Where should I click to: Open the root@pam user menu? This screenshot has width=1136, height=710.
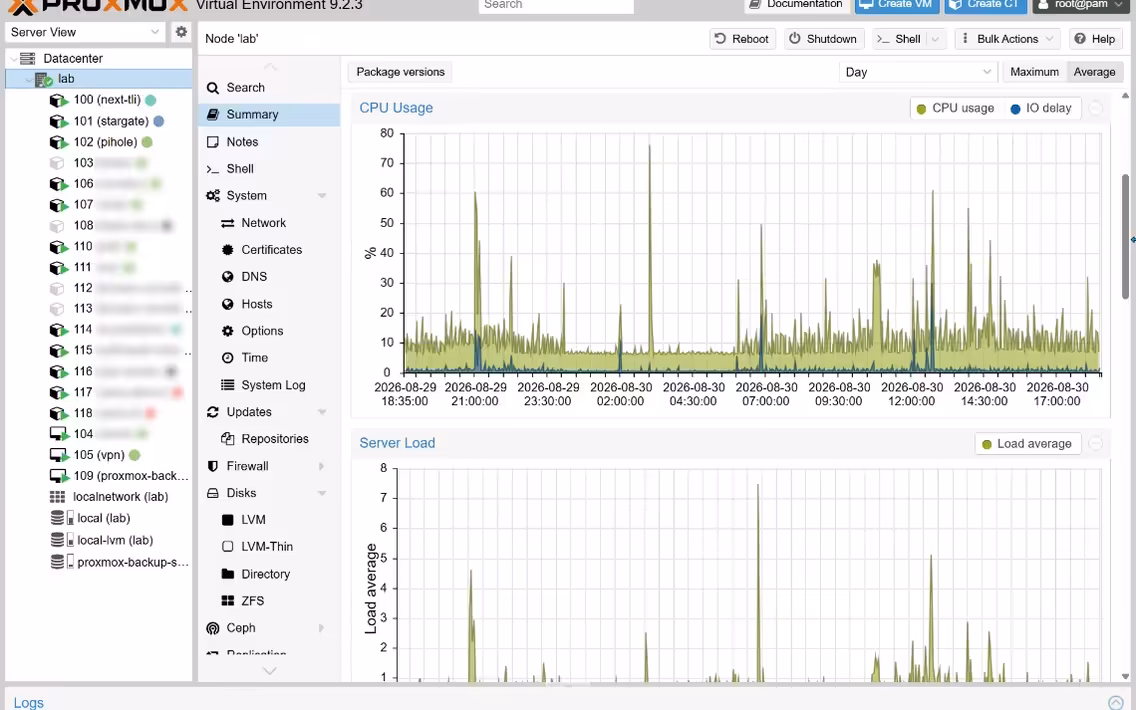[1080, 5]
